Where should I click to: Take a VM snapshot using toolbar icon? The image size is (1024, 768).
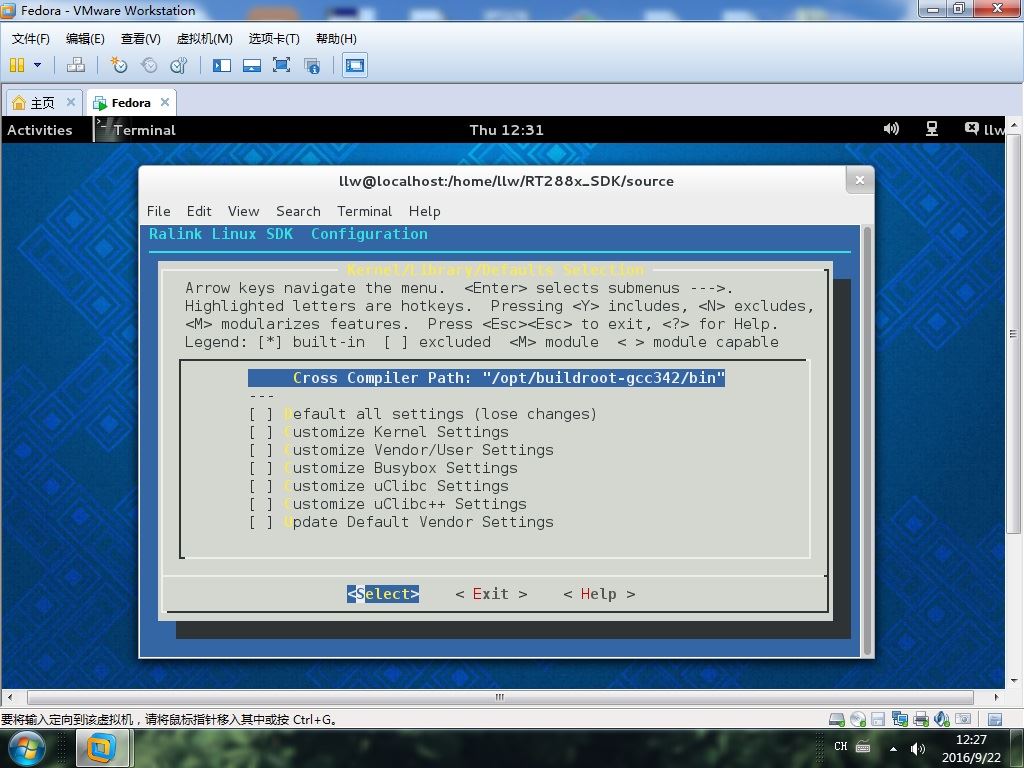(x=119, y=65)
